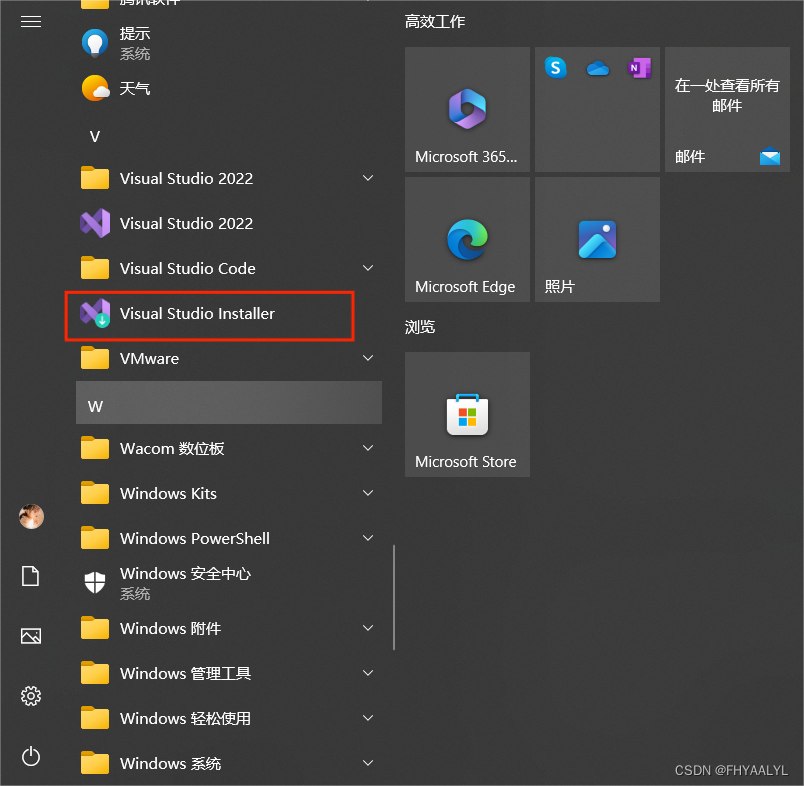Expand Windows 轻松使用 folder chevron

[368, 718]
